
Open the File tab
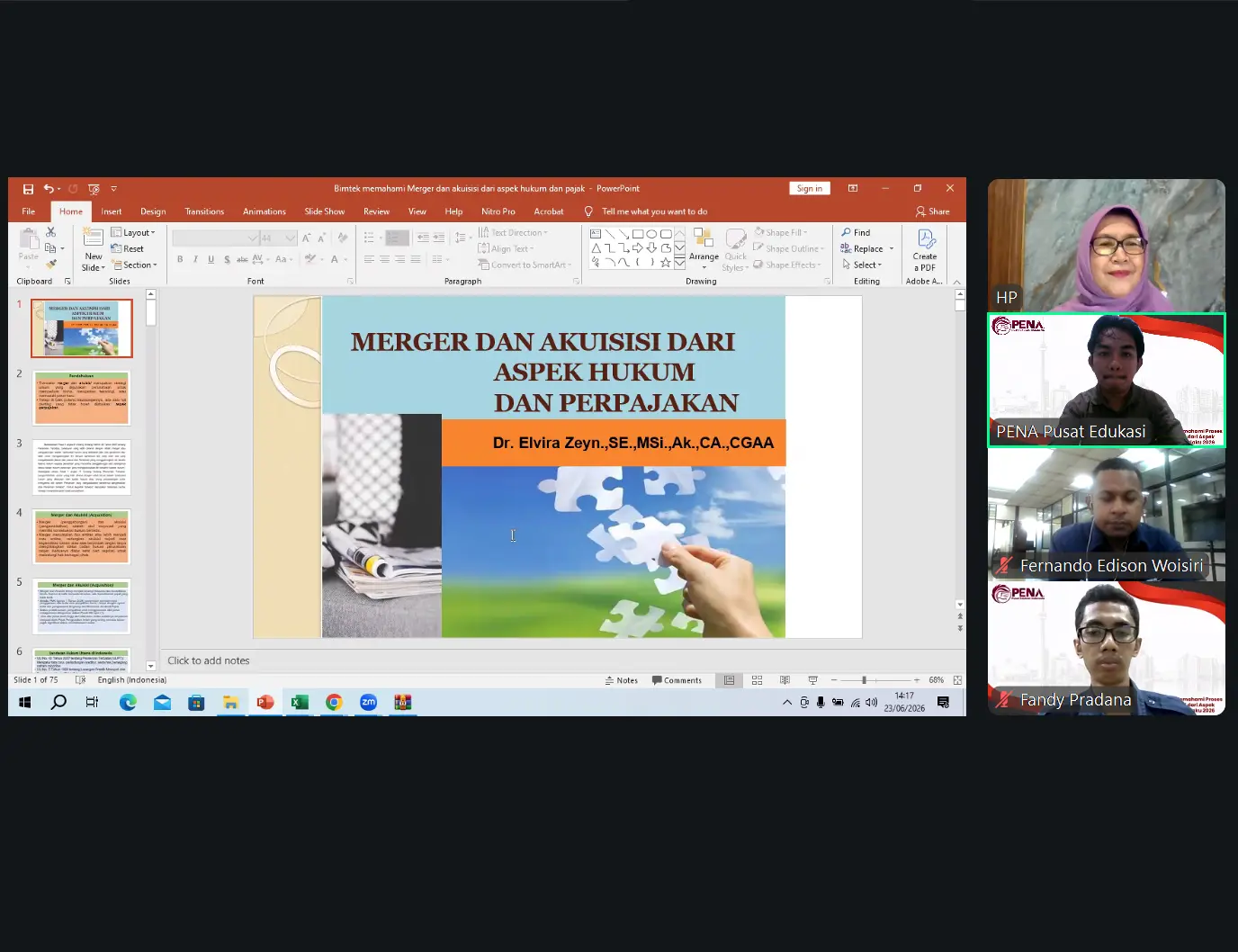29,211
